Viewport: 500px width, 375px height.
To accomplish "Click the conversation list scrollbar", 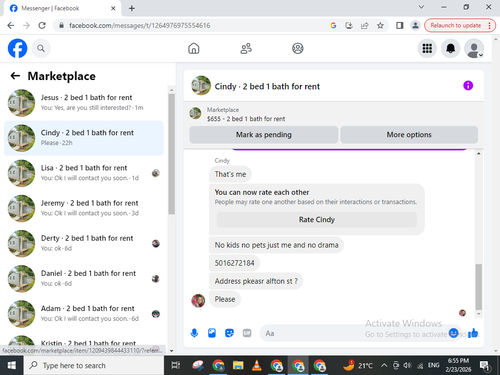I will click(171, 154).
